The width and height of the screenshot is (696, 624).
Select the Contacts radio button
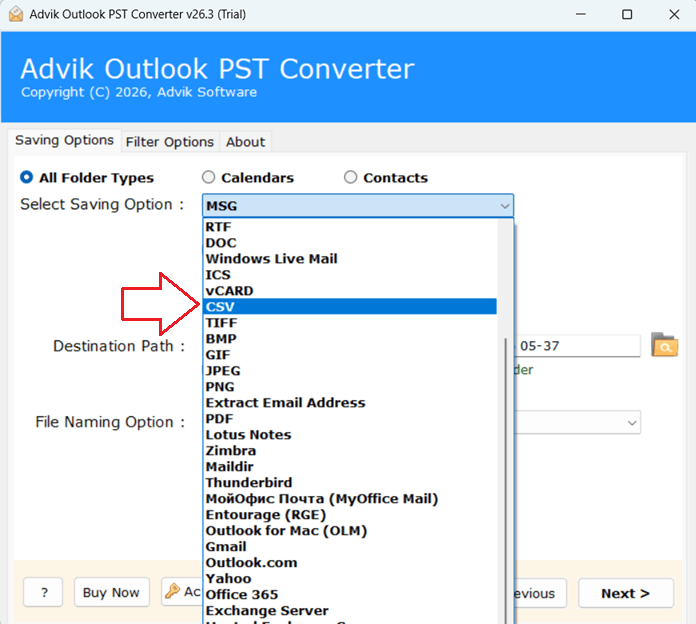point(351,177)
